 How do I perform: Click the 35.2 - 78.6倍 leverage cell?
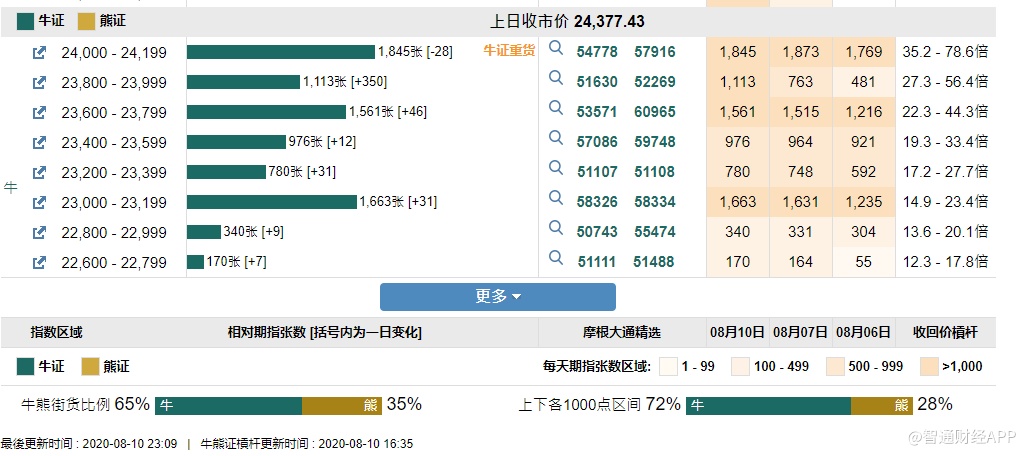tap(945, 52)
